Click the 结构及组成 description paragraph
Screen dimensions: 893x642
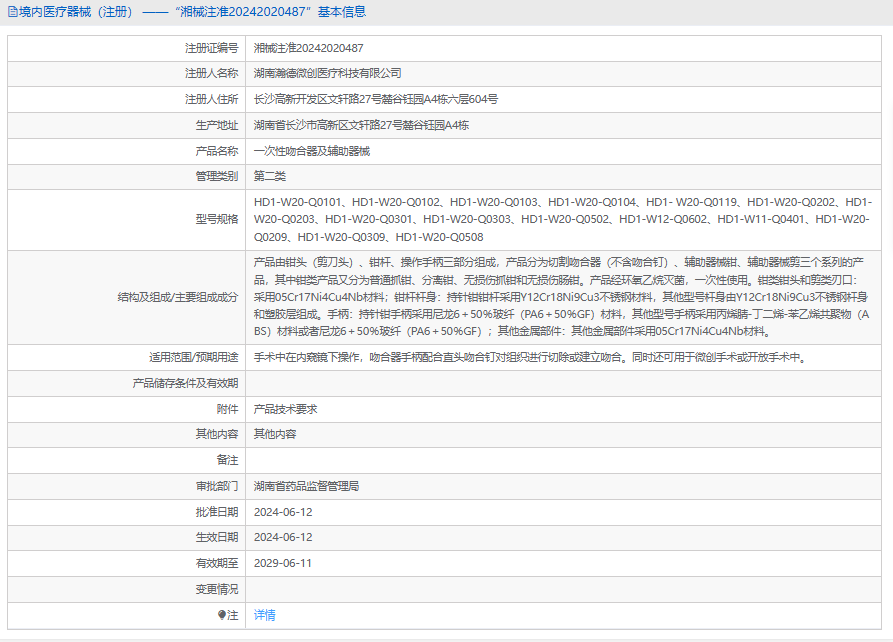561,297
